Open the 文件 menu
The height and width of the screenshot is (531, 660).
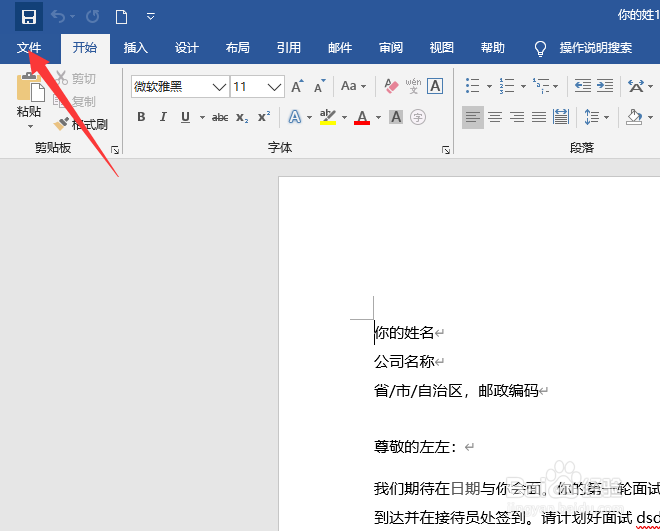tap(29, 48)
